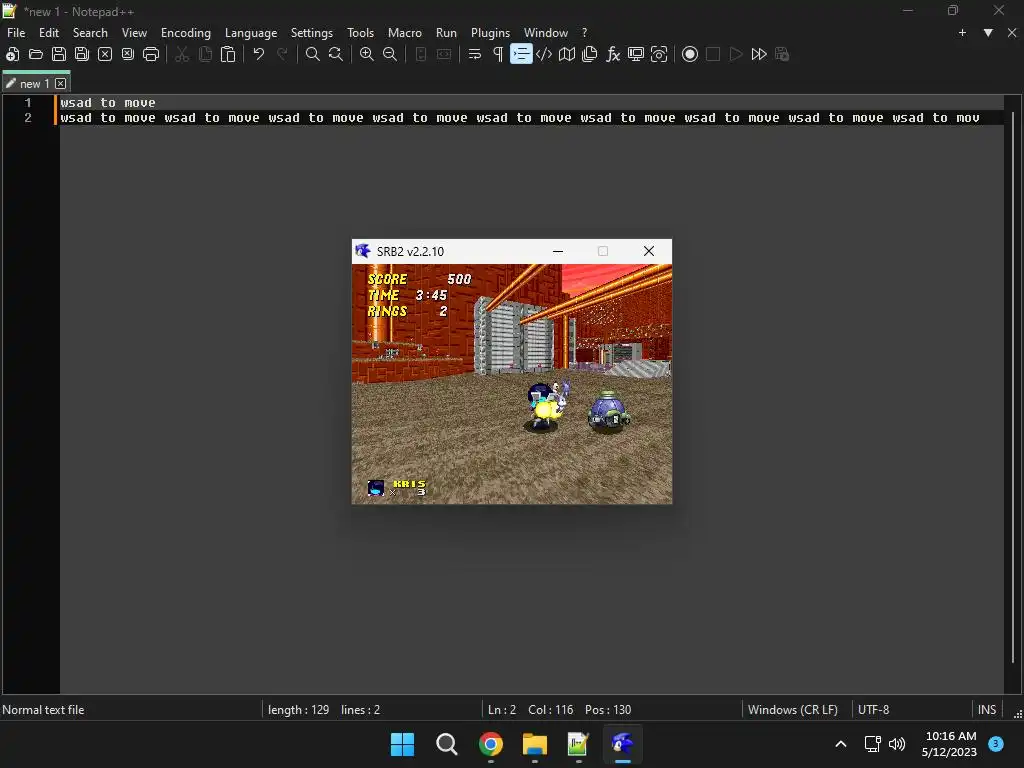
Task: Toggle the Document Map panel
Action: pos(567,54)
